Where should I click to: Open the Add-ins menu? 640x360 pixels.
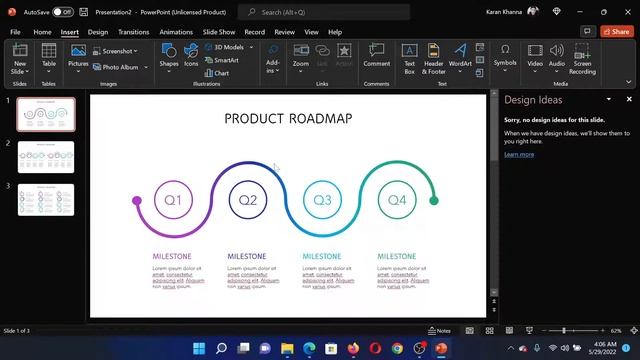point(273,59)
